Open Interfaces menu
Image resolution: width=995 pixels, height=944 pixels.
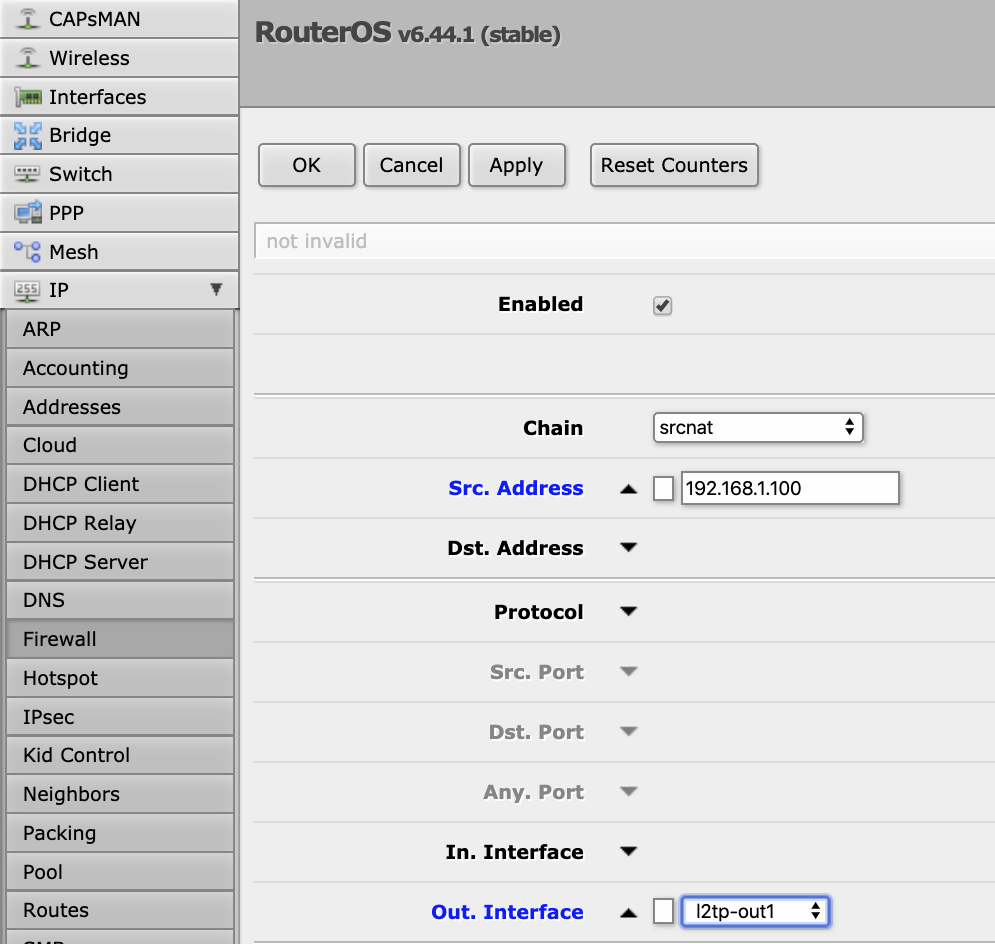(119, 96)
